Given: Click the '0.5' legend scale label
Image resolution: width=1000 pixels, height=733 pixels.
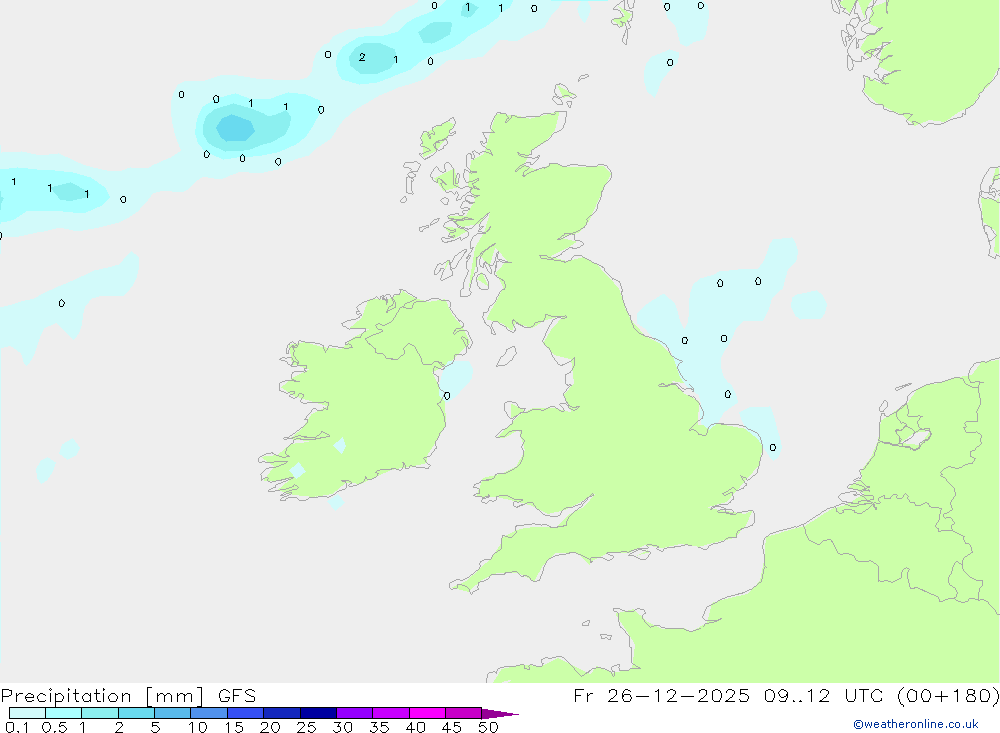Looking at the screenshot, I should tap(54, 727).
